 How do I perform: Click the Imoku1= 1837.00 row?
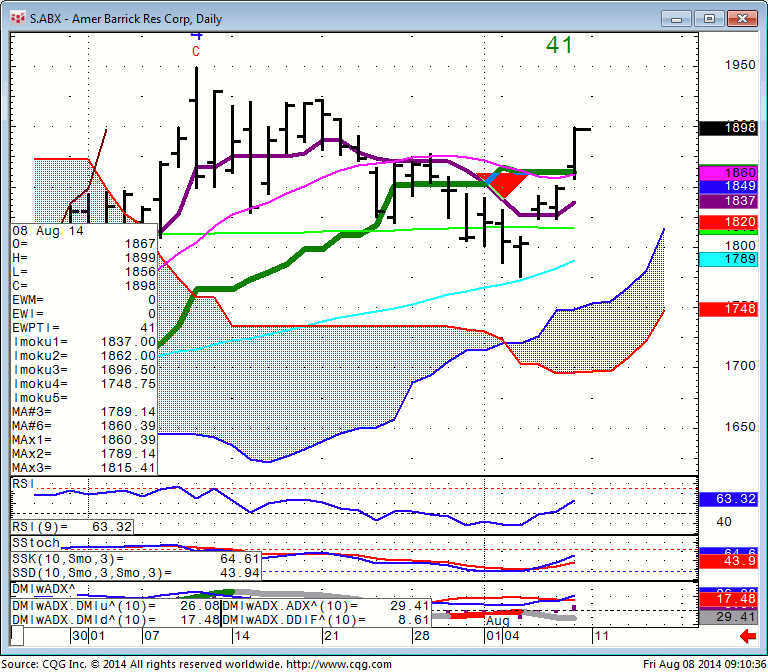(x=84, y=342)
